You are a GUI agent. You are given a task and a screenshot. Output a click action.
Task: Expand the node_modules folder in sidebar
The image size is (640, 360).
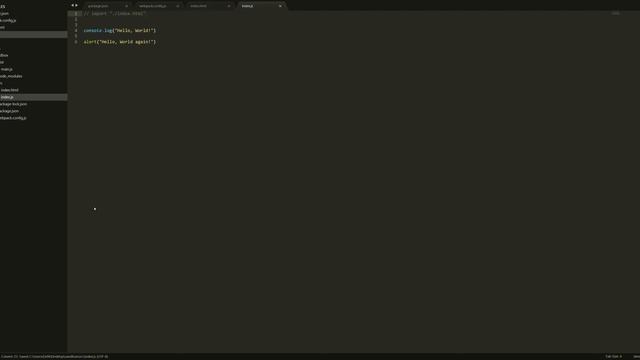pyautogui.click(x=11, y=76)
